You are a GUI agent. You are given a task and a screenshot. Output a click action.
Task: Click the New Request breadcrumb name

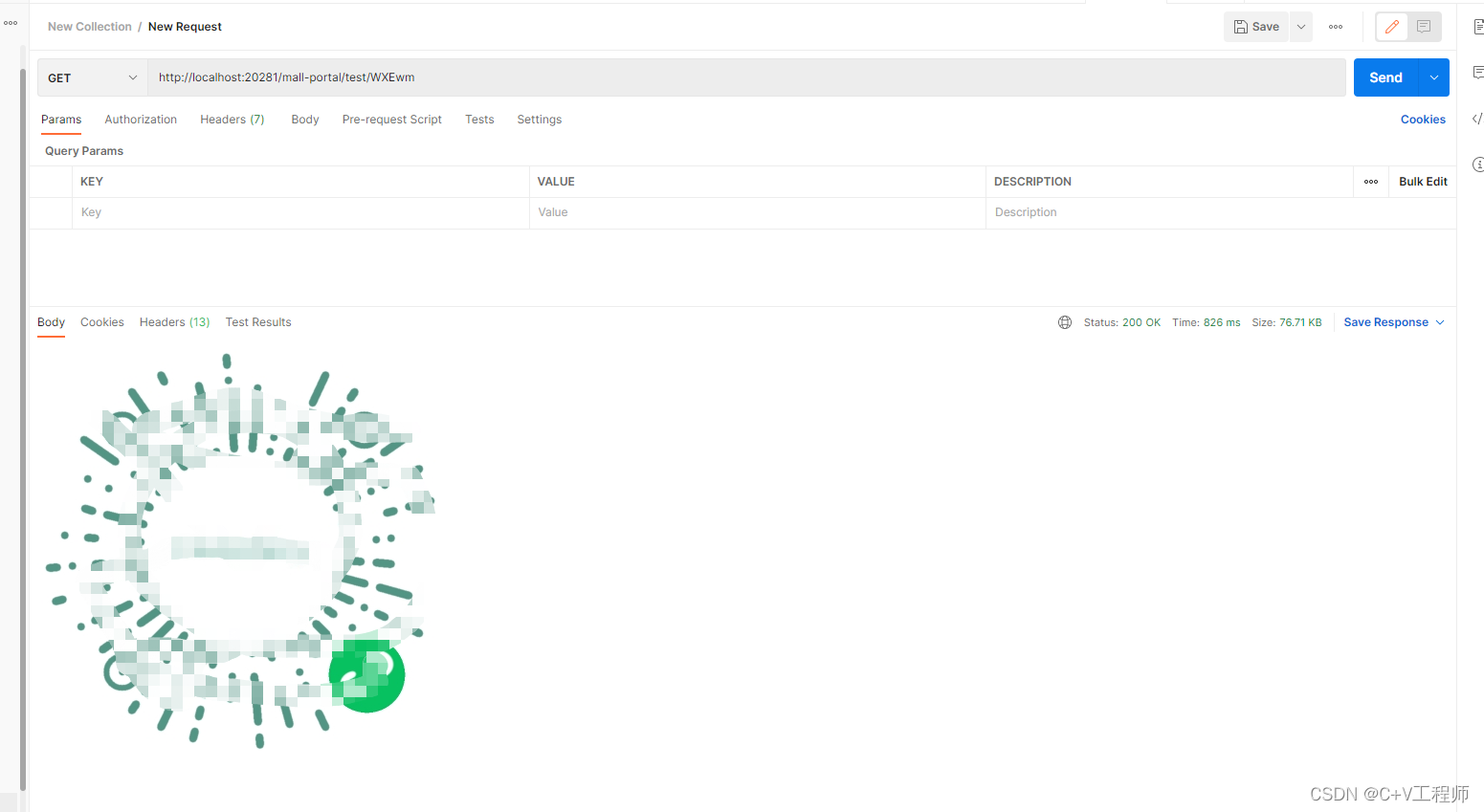[x=185, y=27]
